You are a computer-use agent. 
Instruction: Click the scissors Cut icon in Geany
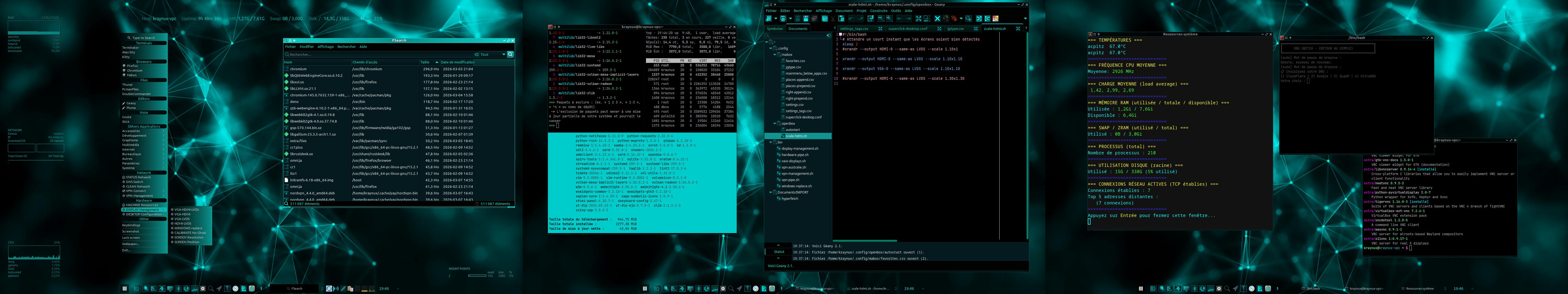pyautogui.click(x=833, y=18)
